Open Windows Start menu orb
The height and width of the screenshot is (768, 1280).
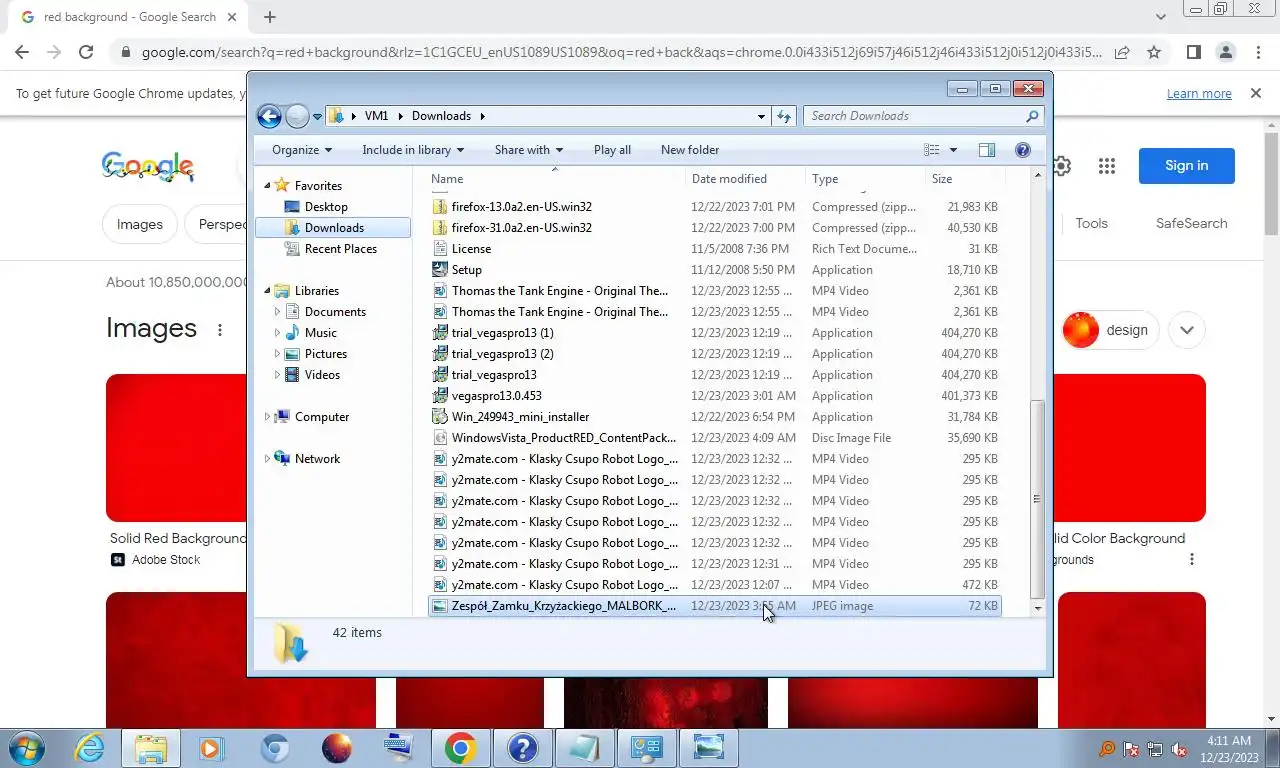click(x=27, y=747)
